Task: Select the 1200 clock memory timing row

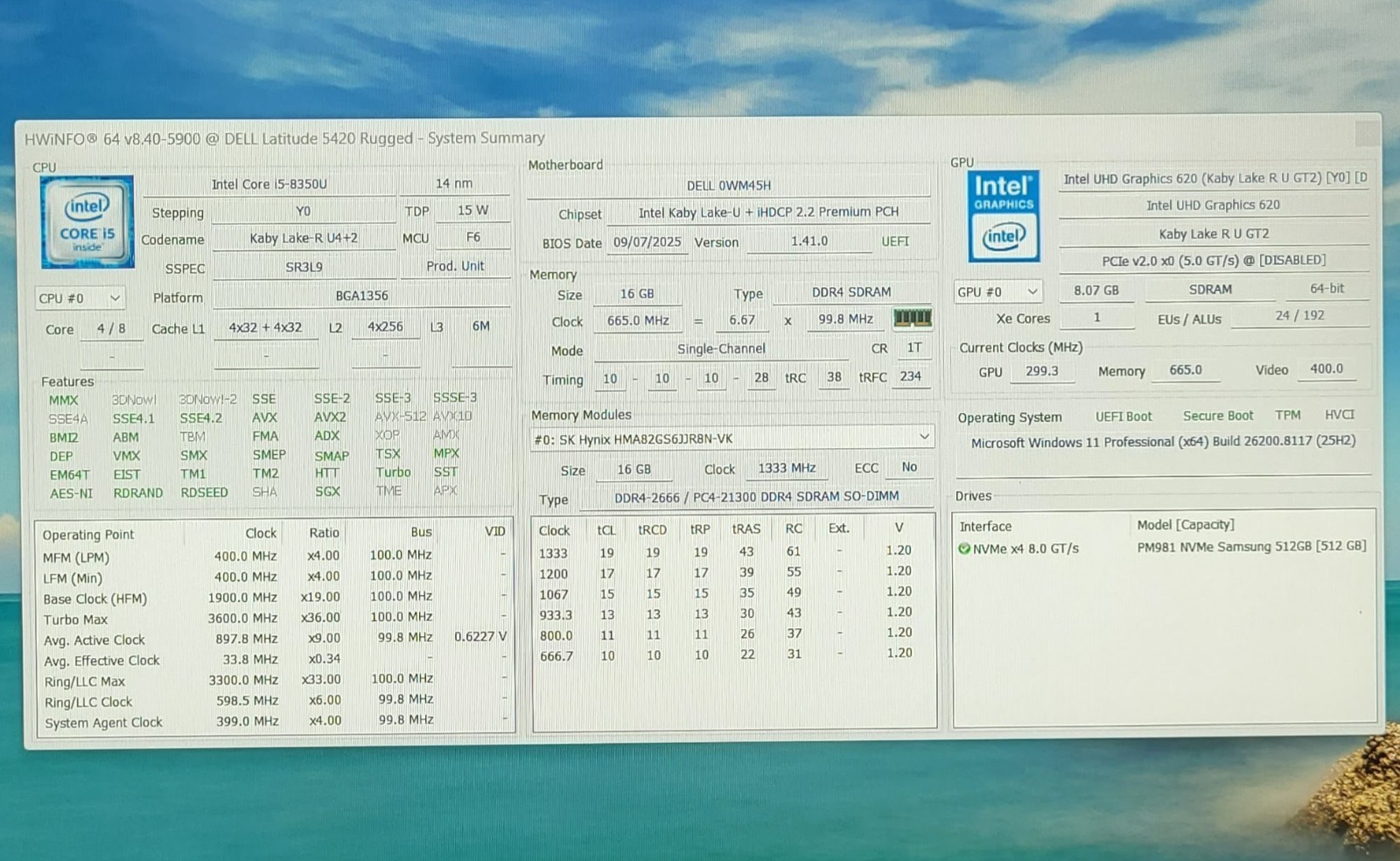Action: (x=733, y=572)
